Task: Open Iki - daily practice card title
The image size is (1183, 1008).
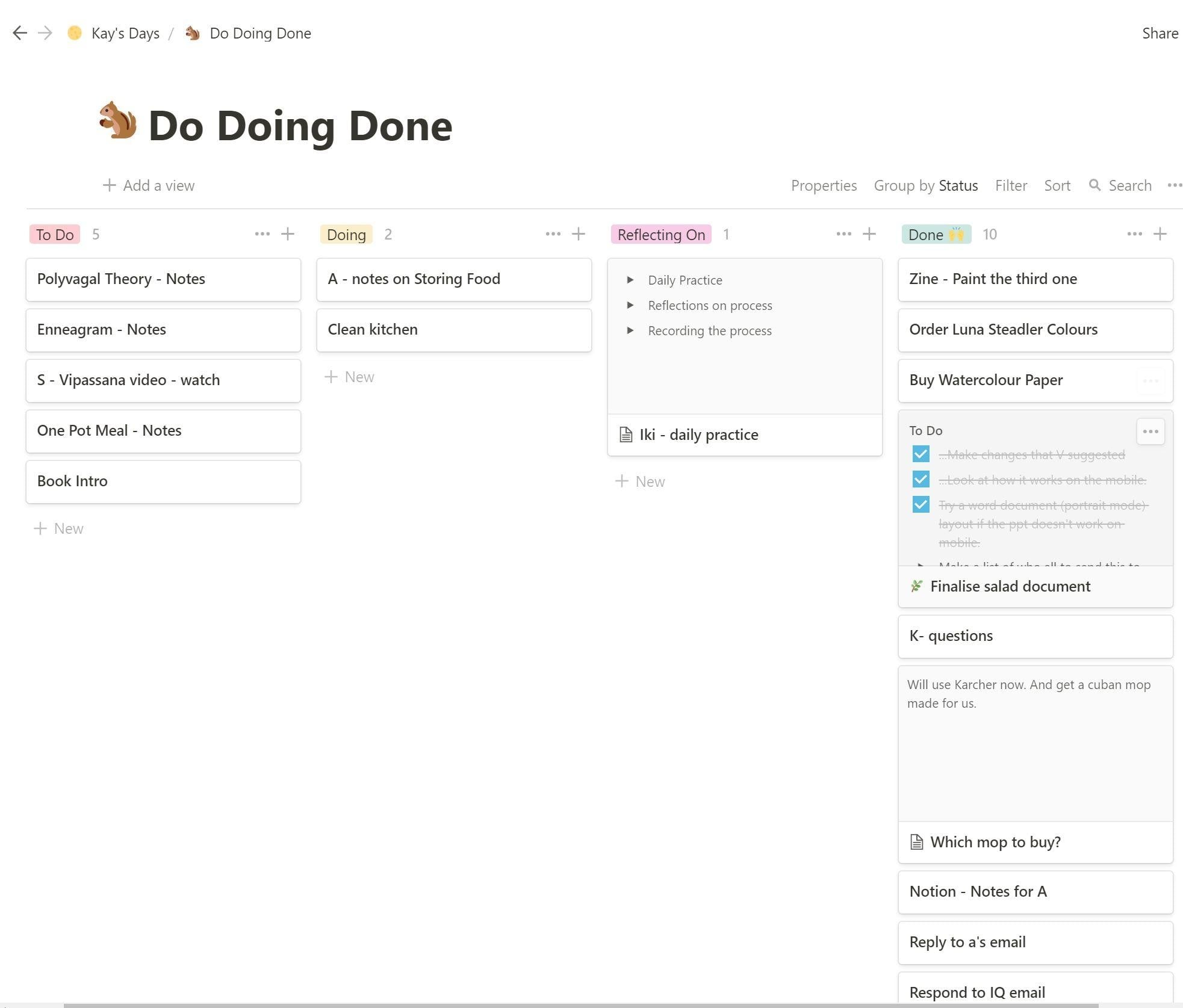Action: 698,434
